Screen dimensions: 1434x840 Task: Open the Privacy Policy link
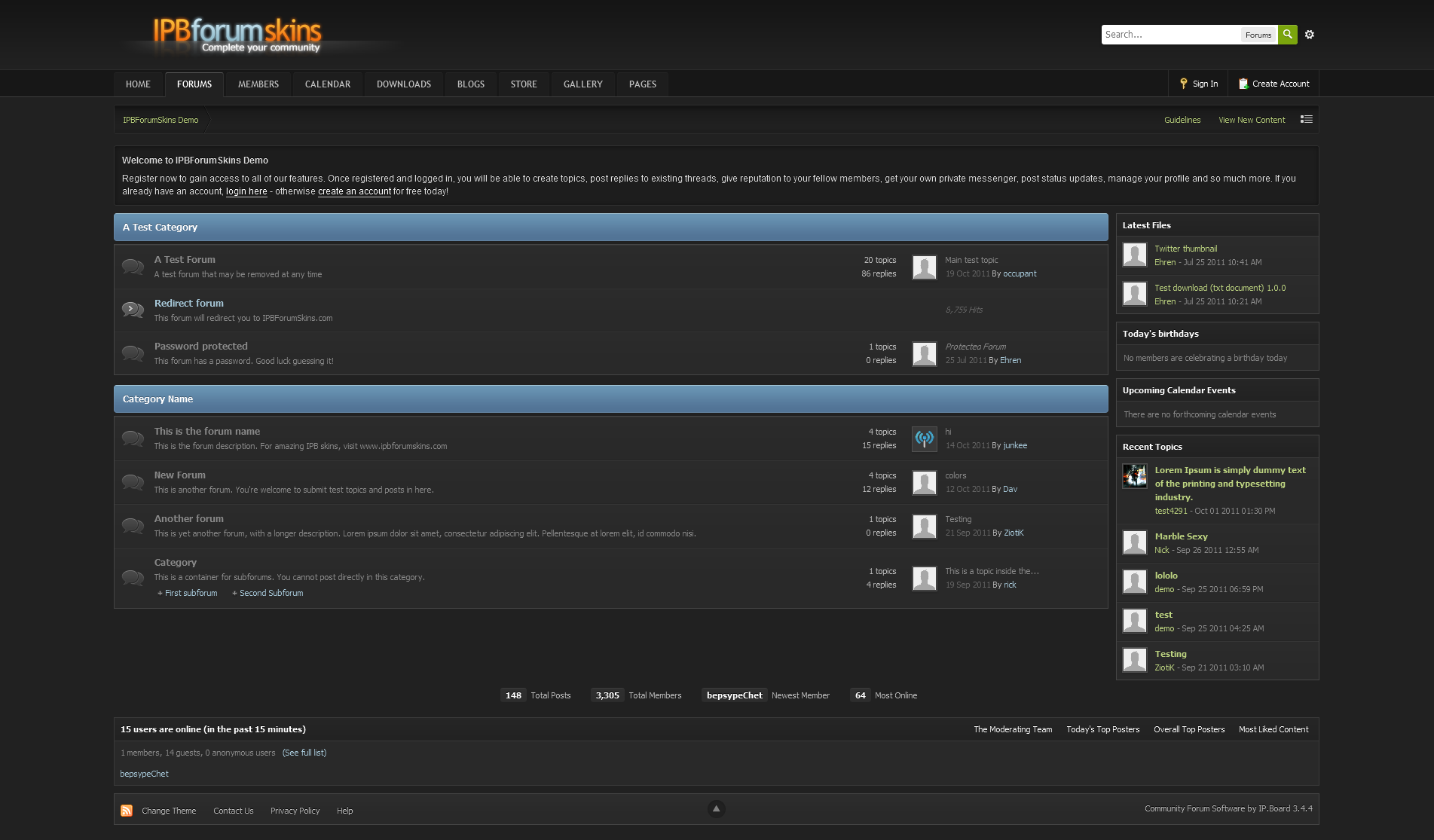click(295, 811)
